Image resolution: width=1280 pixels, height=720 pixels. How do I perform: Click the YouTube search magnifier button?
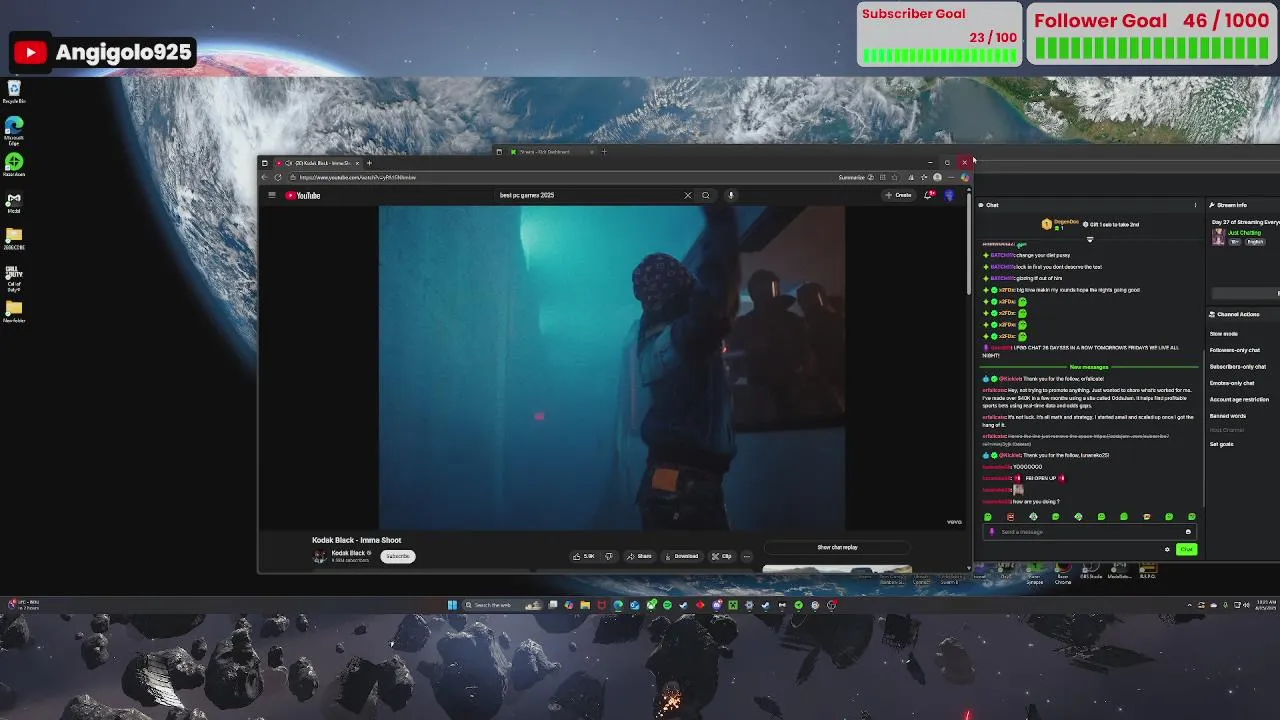[x=706, y=195]
